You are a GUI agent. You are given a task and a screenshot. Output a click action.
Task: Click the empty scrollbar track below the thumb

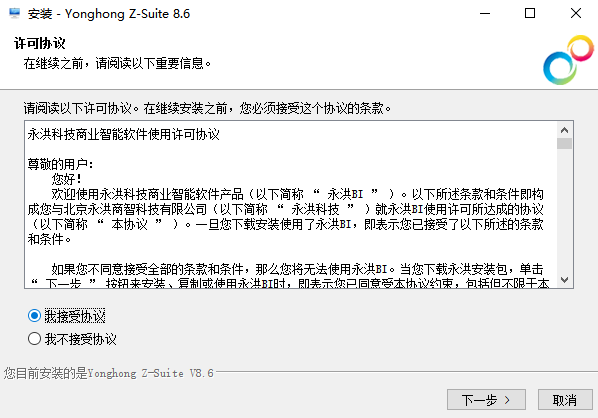click(x=564, y=211)
